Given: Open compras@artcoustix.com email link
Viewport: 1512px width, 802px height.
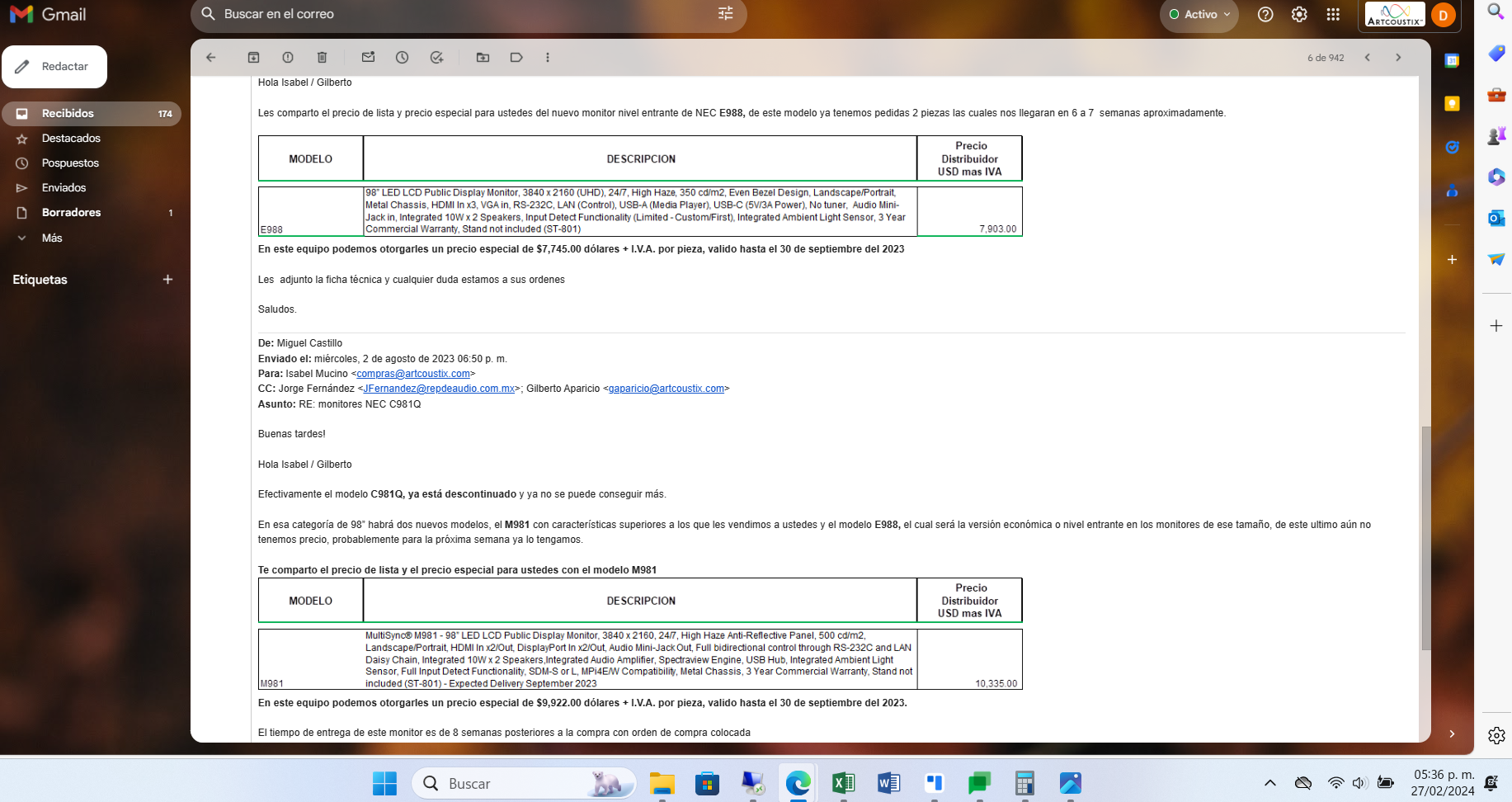Looking at the screenshot, I should [x=413, y=374].
